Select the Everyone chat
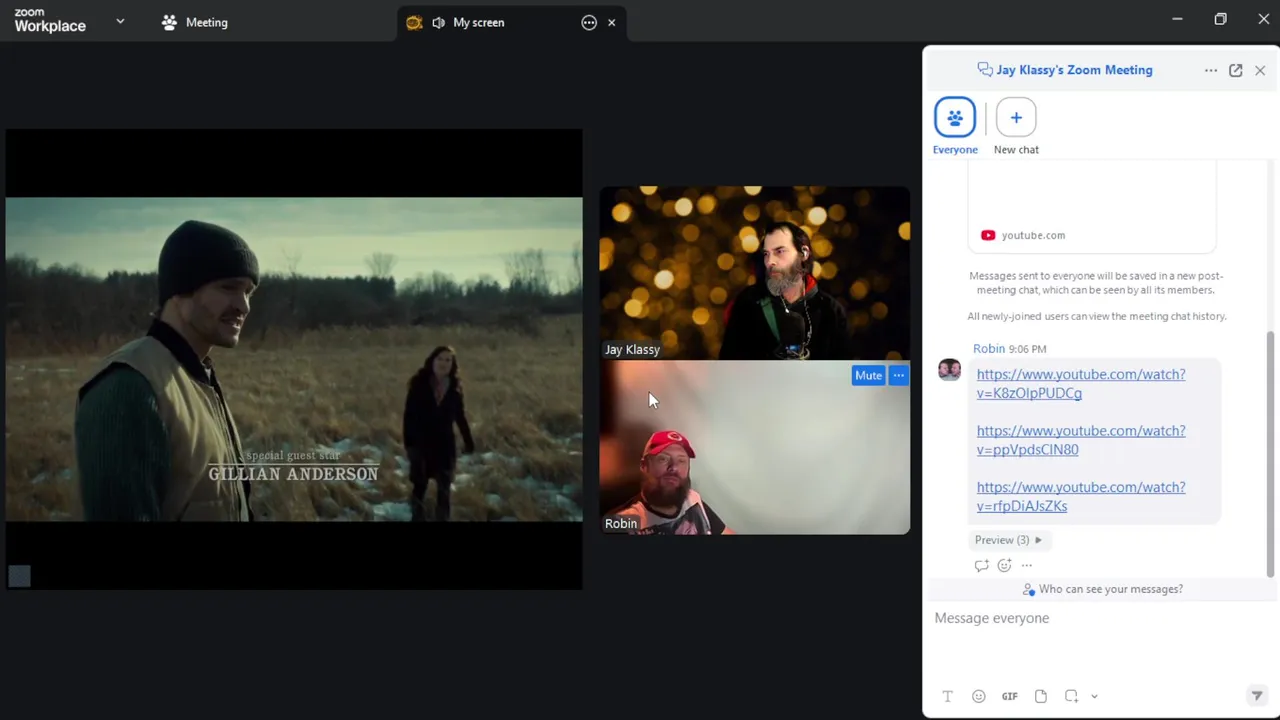1280x720 pixels. click(x=955, y=126)
